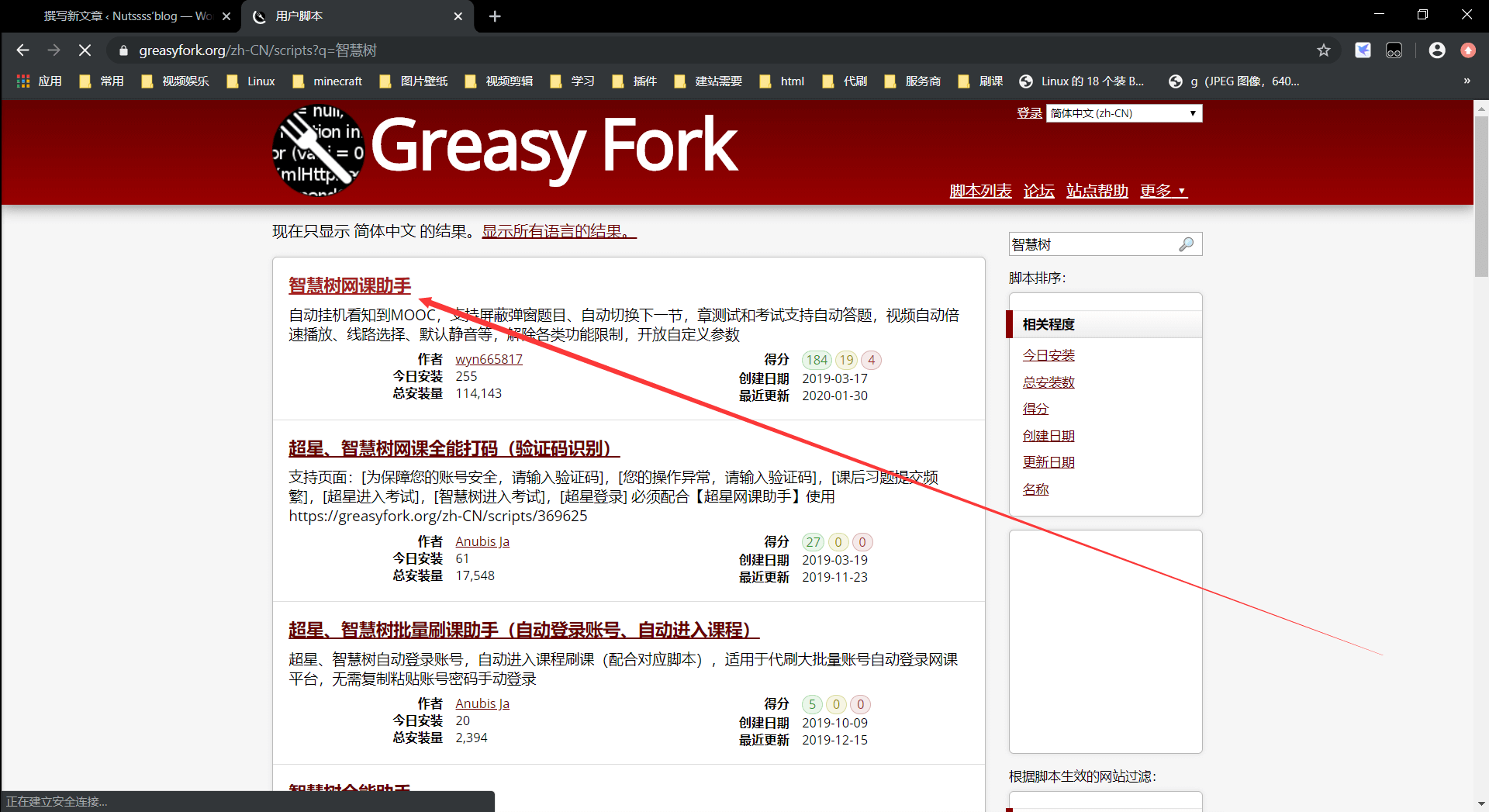Open the 图片壁纸 bookmark folder
This screenshot has height=812, width=1489.
[x=413, y=81]
